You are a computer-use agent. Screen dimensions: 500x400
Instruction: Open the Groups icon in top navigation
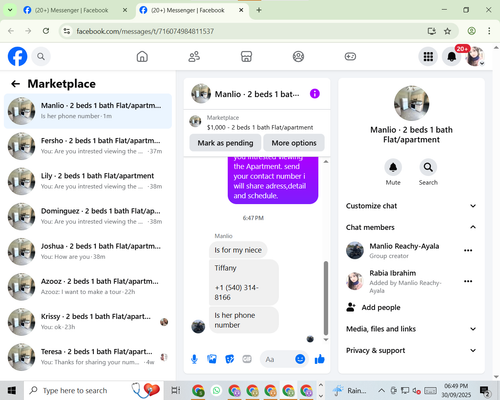(x=298, y=56)
